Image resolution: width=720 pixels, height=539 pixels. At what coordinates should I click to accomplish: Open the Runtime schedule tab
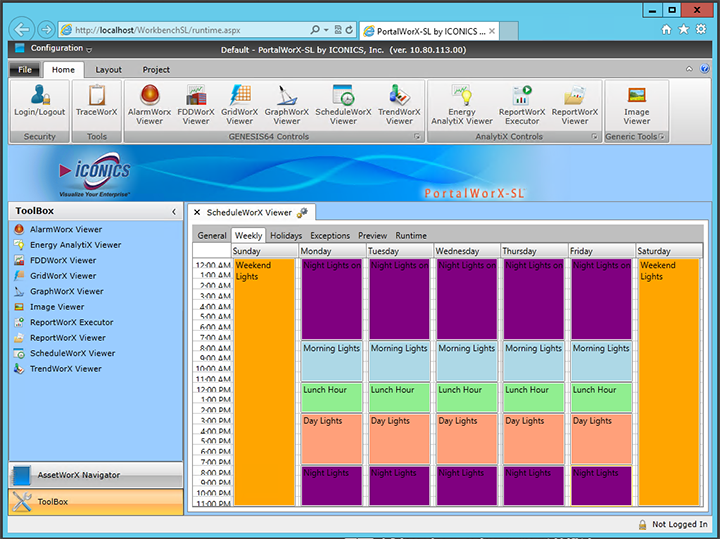411,236
